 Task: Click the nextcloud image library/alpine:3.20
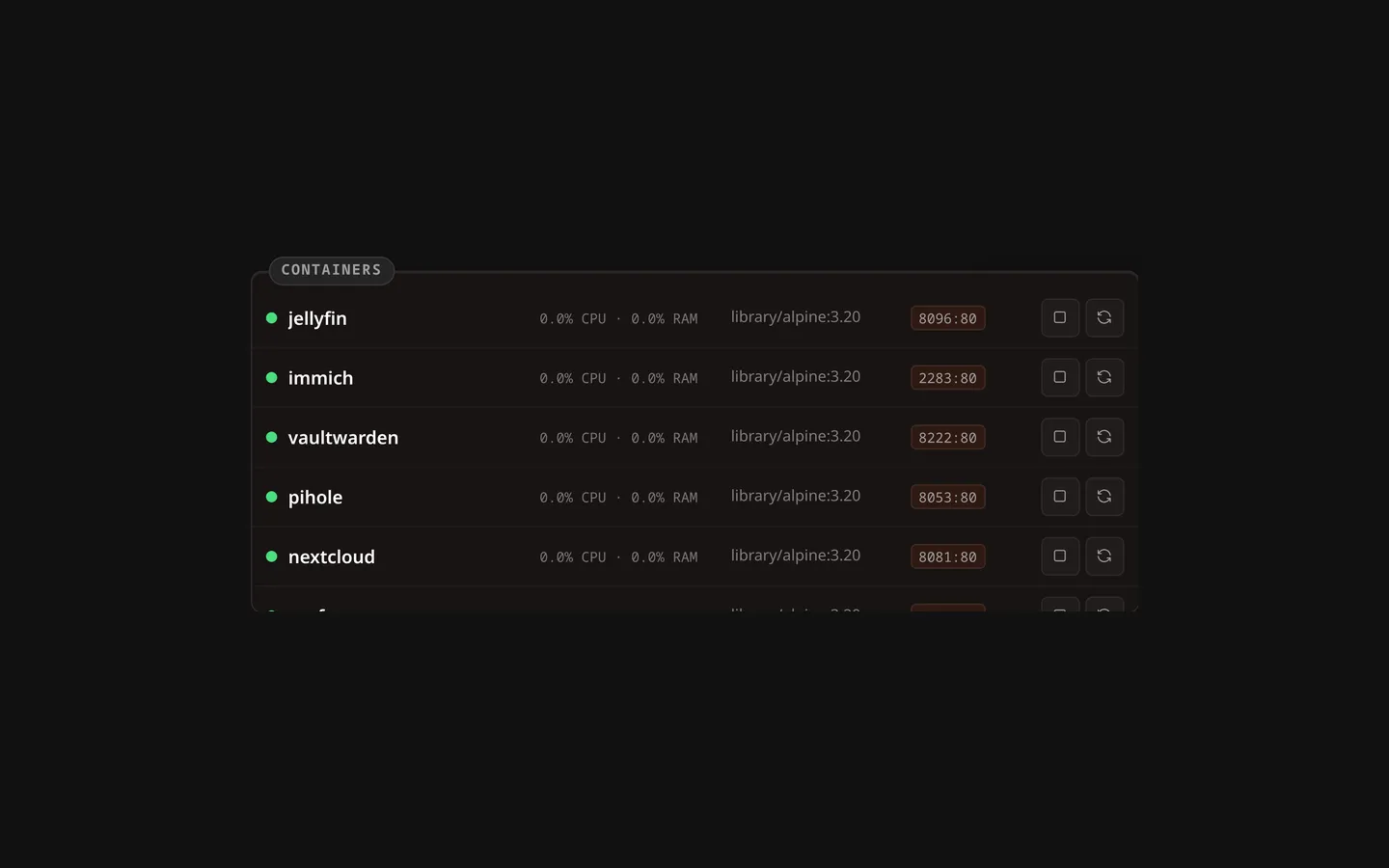point(796,556)
